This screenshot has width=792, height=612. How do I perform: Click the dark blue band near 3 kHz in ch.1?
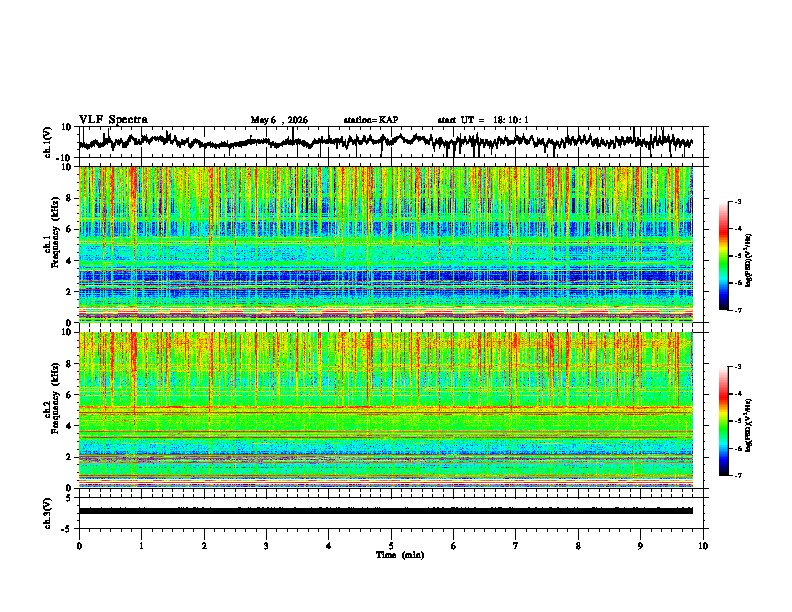(386, 276)
